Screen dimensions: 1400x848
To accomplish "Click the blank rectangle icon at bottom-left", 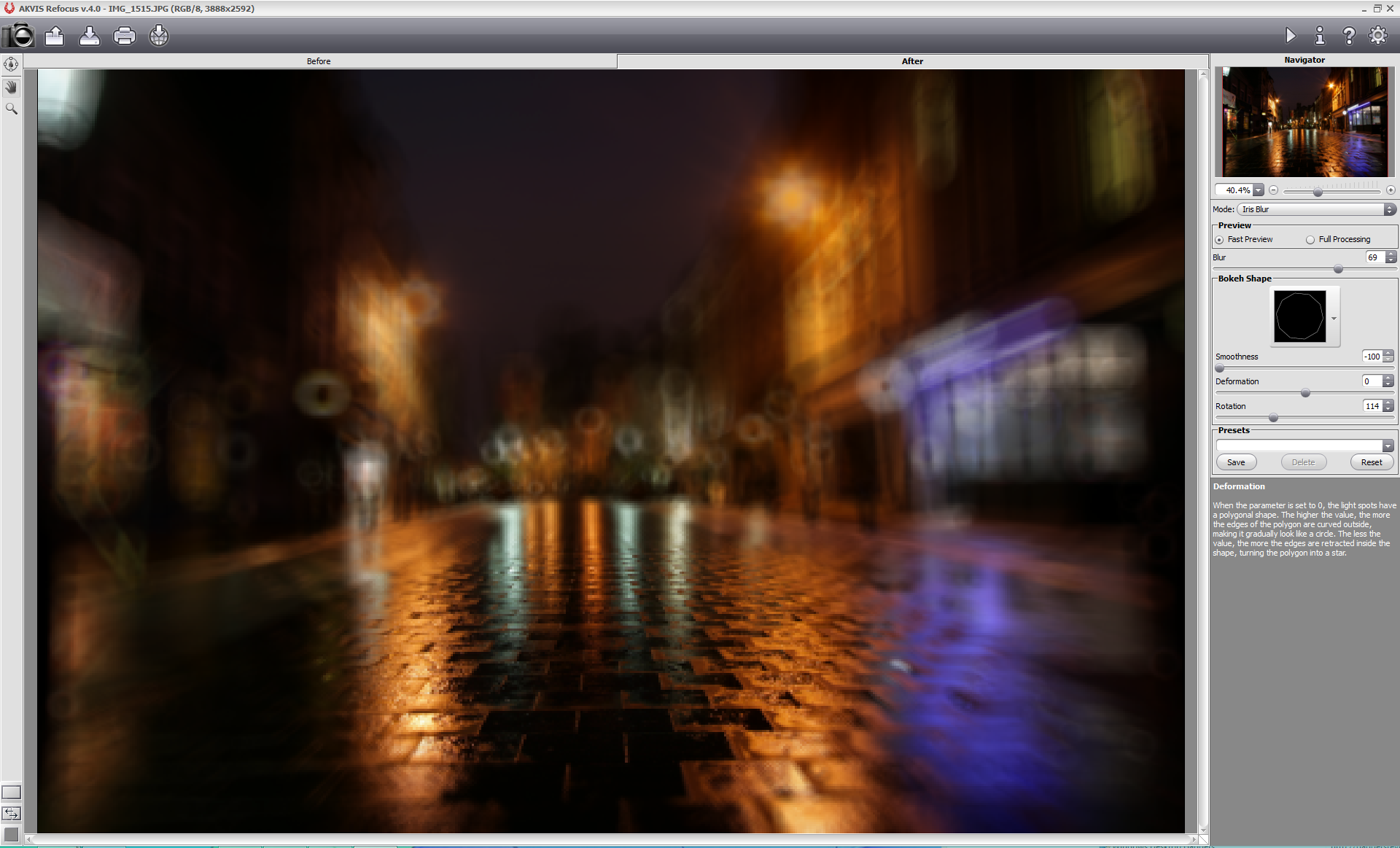I will click(11, 792).
